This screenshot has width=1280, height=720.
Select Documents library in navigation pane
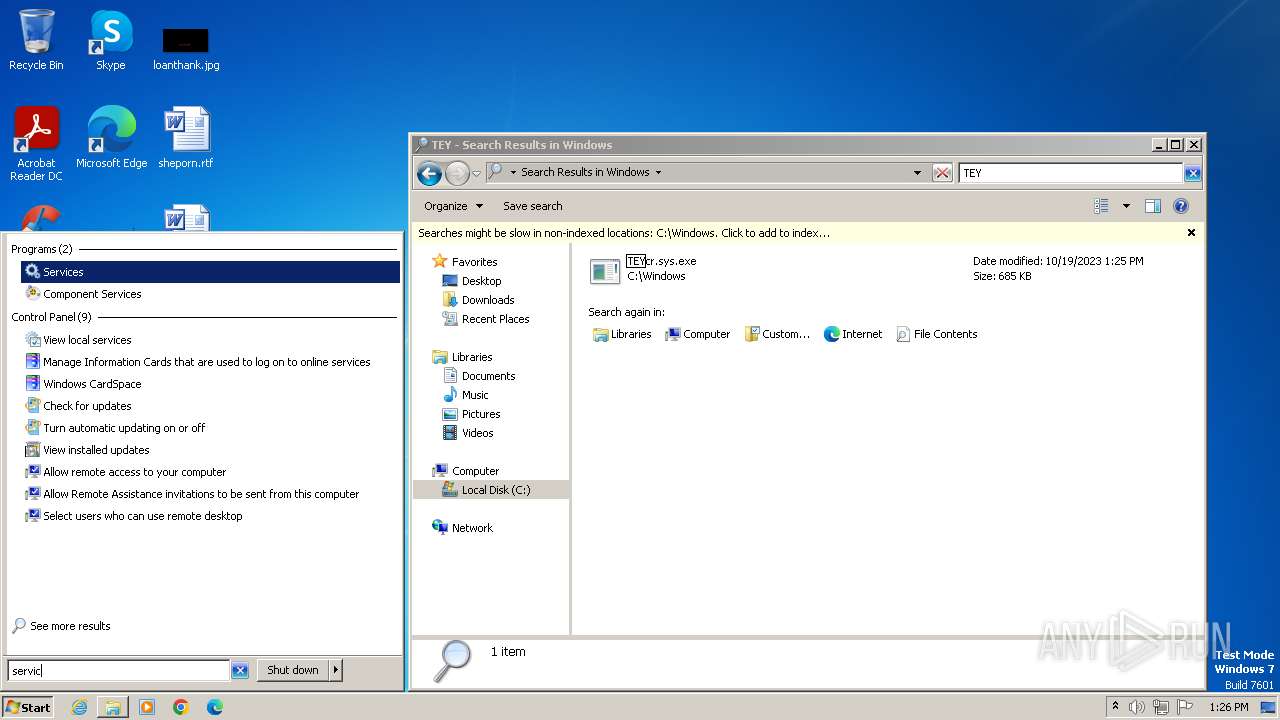coord(479,376)
